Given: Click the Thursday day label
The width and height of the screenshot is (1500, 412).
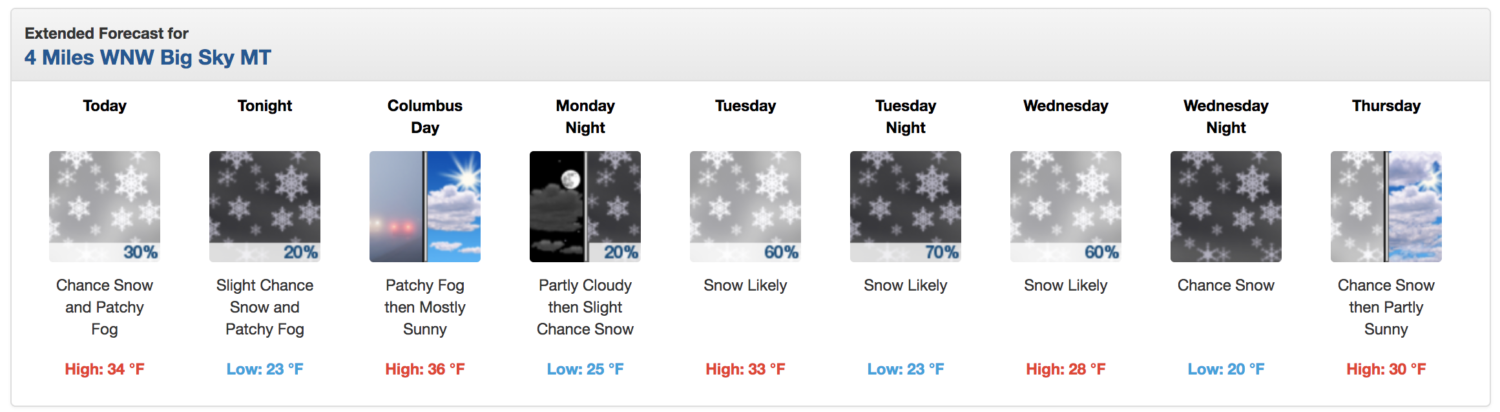Looking at the screenshot, I should (1386, 105).
